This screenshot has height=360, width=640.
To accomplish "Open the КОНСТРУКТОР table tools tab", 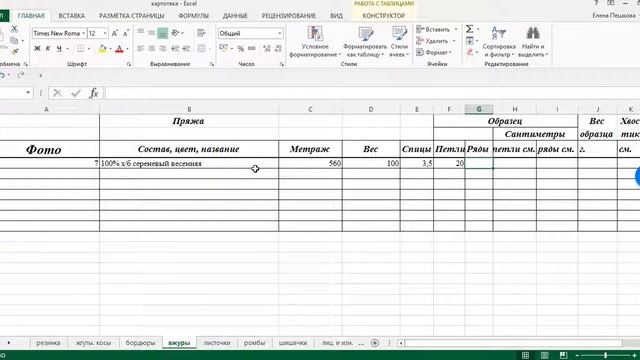I will [x=384, y=16].
